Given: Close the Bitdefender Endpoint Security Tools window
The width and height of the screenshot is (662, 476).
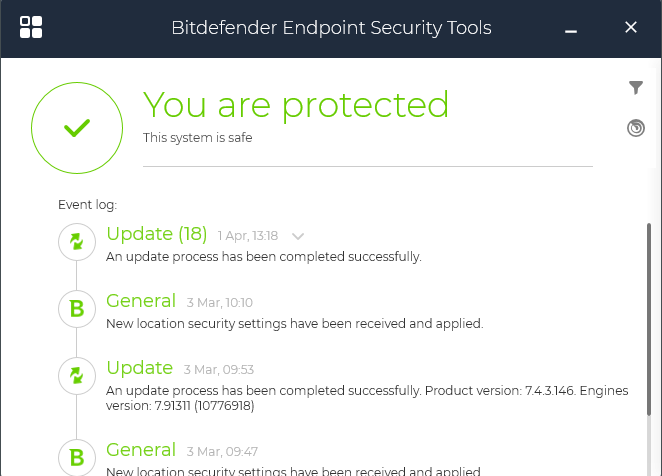Looking at the screenshot, I should point(631,27).
